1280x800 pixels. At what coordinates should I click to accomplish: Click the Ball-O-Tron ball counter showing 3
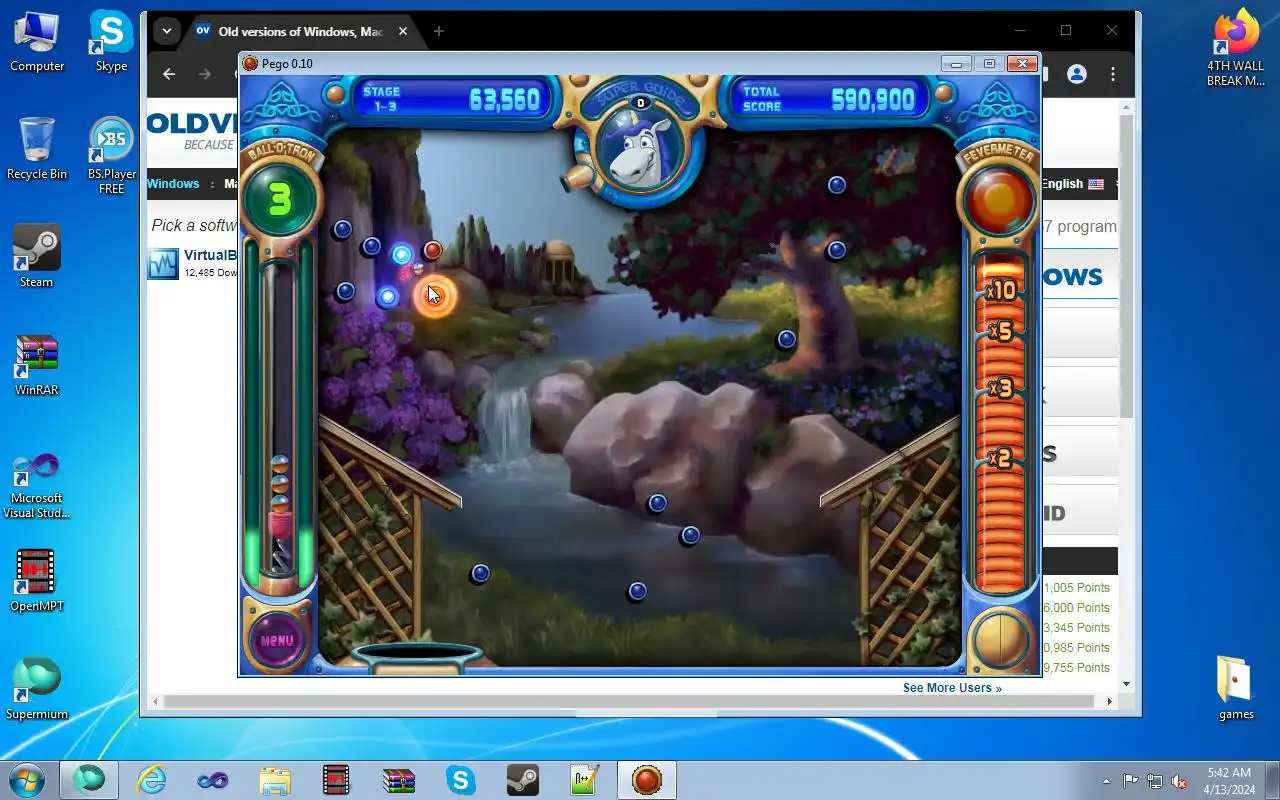pos(279,200)
